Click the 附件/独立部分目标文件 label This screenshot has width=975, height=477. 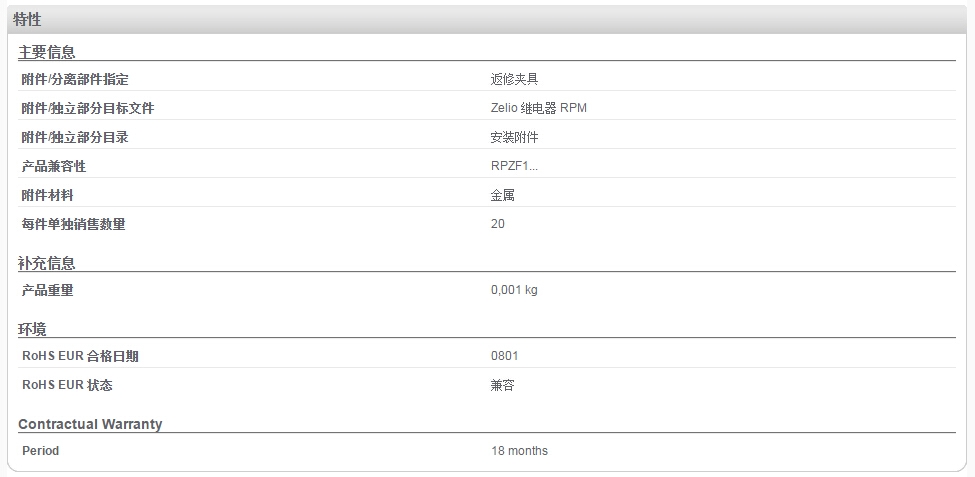click(88, 108)
